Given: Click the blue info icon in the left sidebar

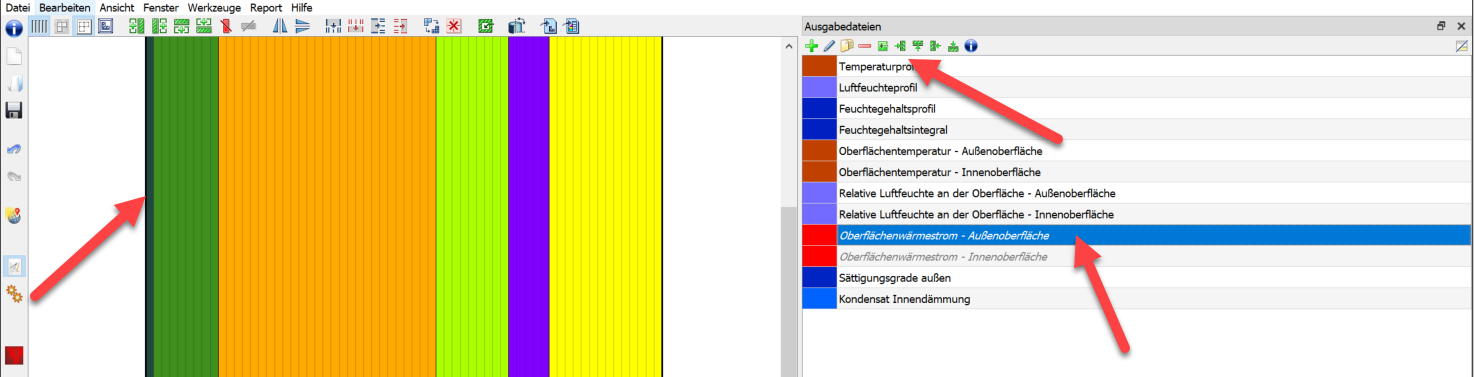Looking at the screenshot, I should pyautogui.click(x=14, y=28).
